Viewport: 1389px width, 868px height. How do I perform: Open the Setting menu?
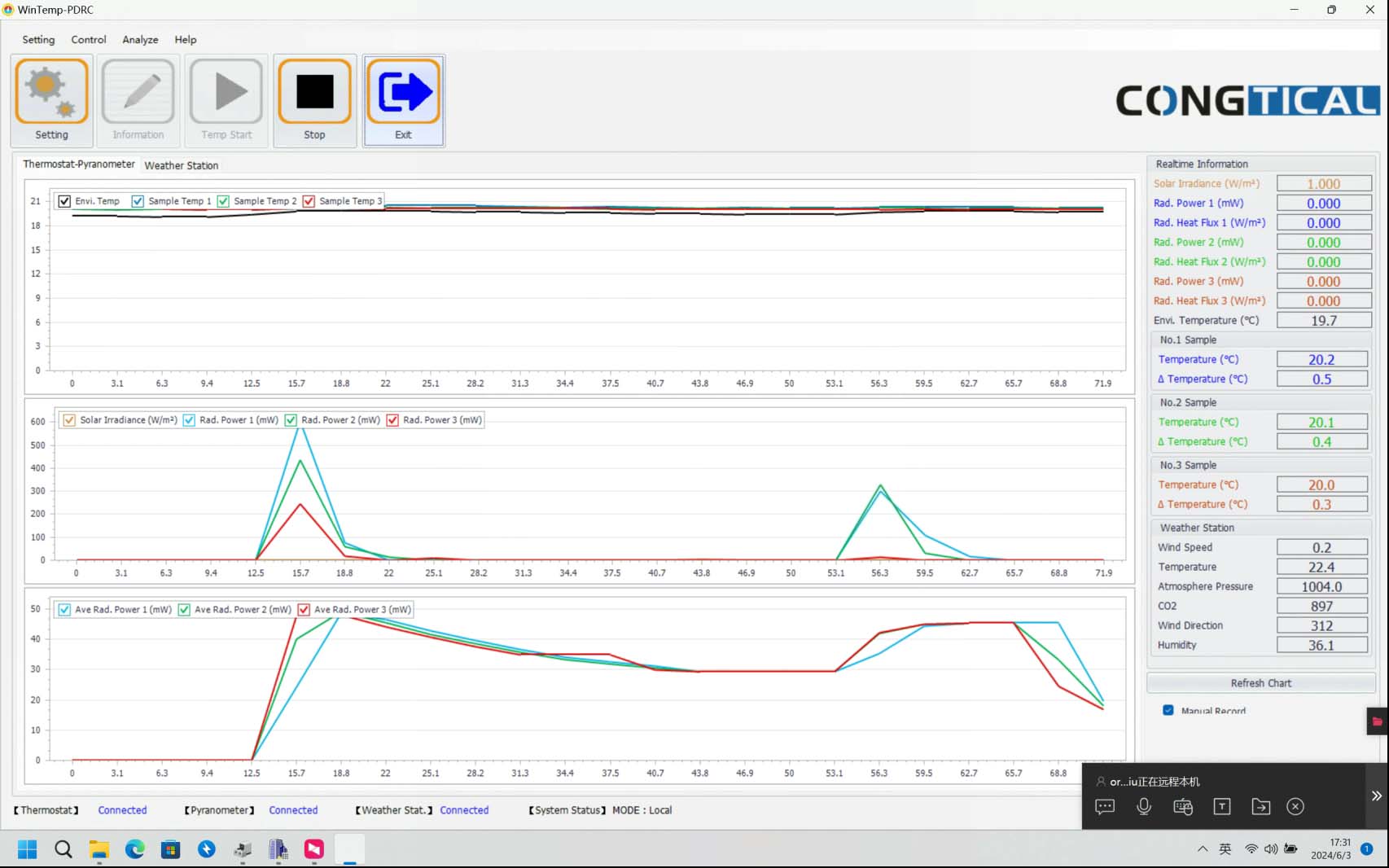(x=38, y=39)
